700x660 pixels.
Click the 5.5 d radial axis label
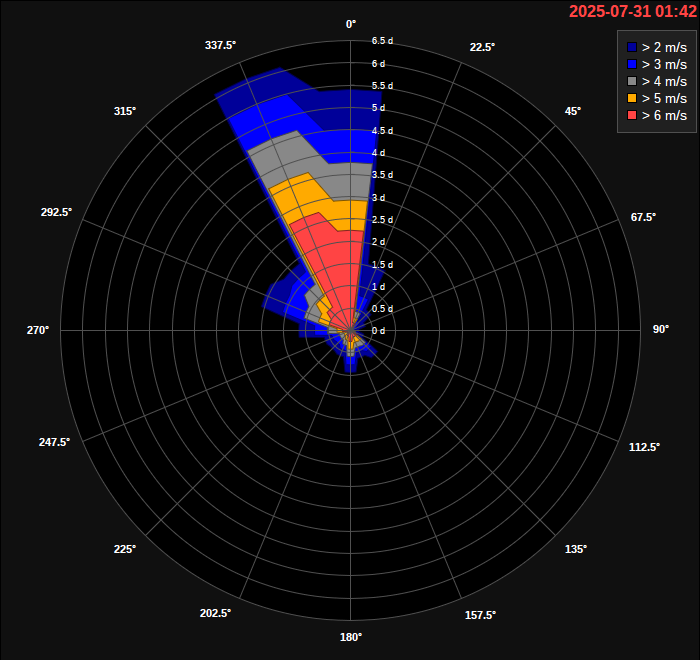(383, 86)
